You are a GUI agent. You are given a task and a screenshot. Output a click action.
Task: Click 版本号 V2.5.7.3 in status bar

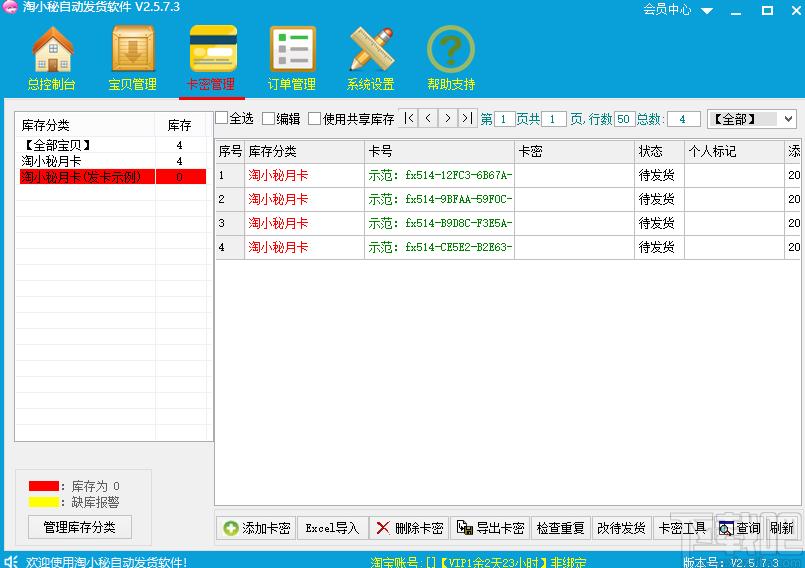point(731,562)
